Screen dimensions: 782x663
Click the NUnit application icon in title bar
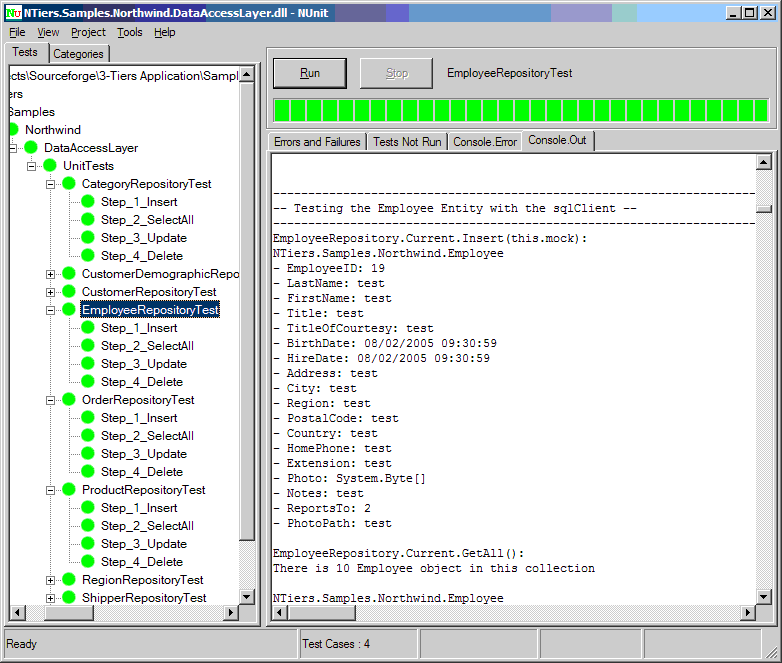click(x=13, y=13)
